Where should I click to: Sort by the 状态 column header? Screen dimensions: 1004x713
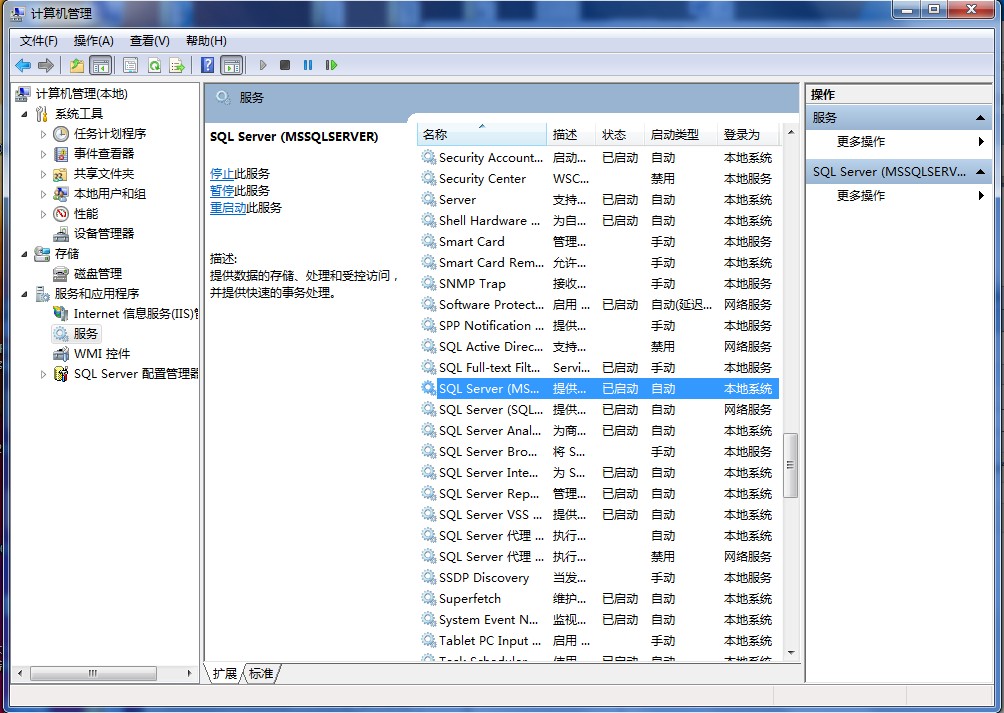pos(619,134)
